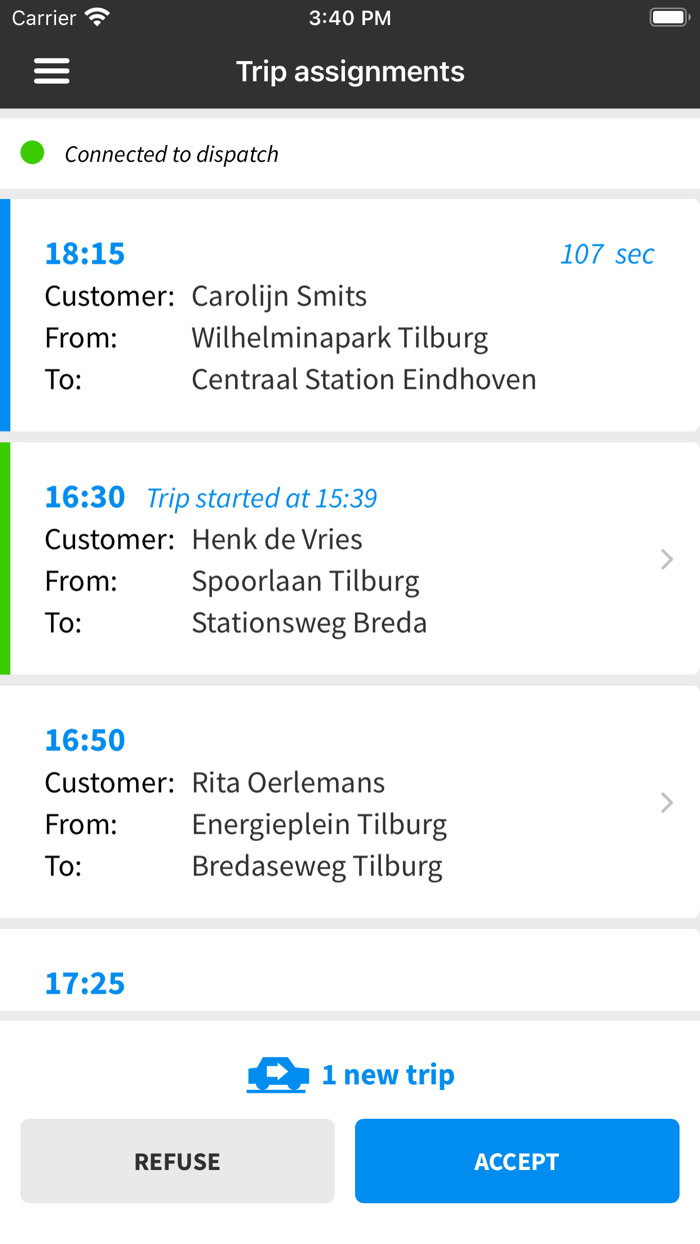Click the Wi-Fi status icon
Viewport: 700px width, 1244px height.
coord(98,18)
